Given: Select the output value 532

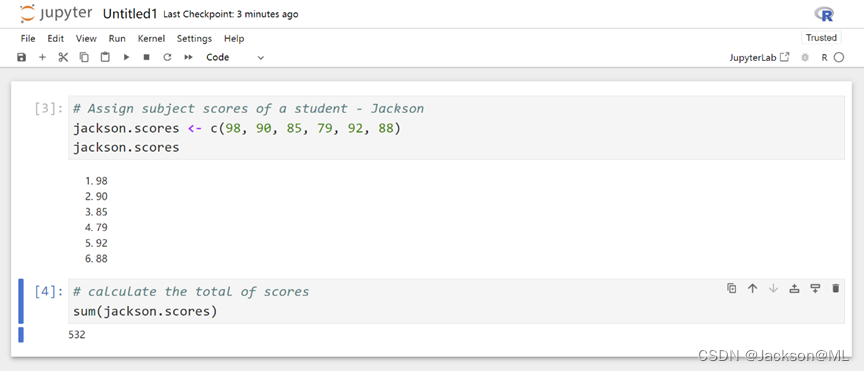Looking at the screenshot, I should point(77,335).
